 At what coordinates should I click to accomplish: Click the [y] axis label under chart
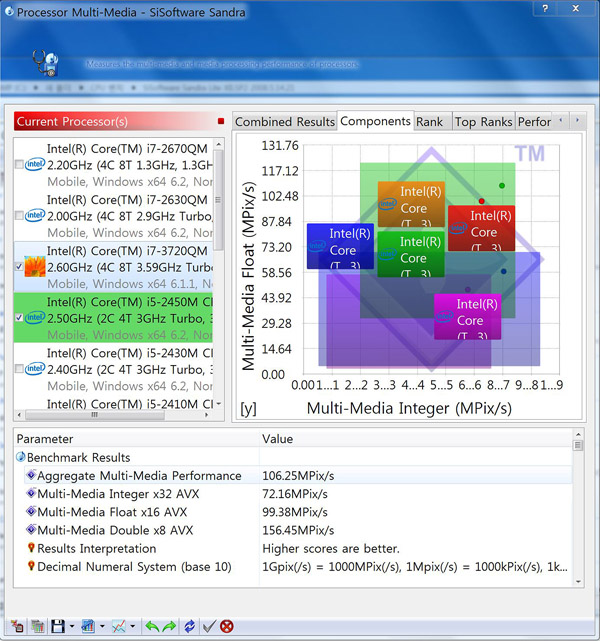[x=249, y=408]
